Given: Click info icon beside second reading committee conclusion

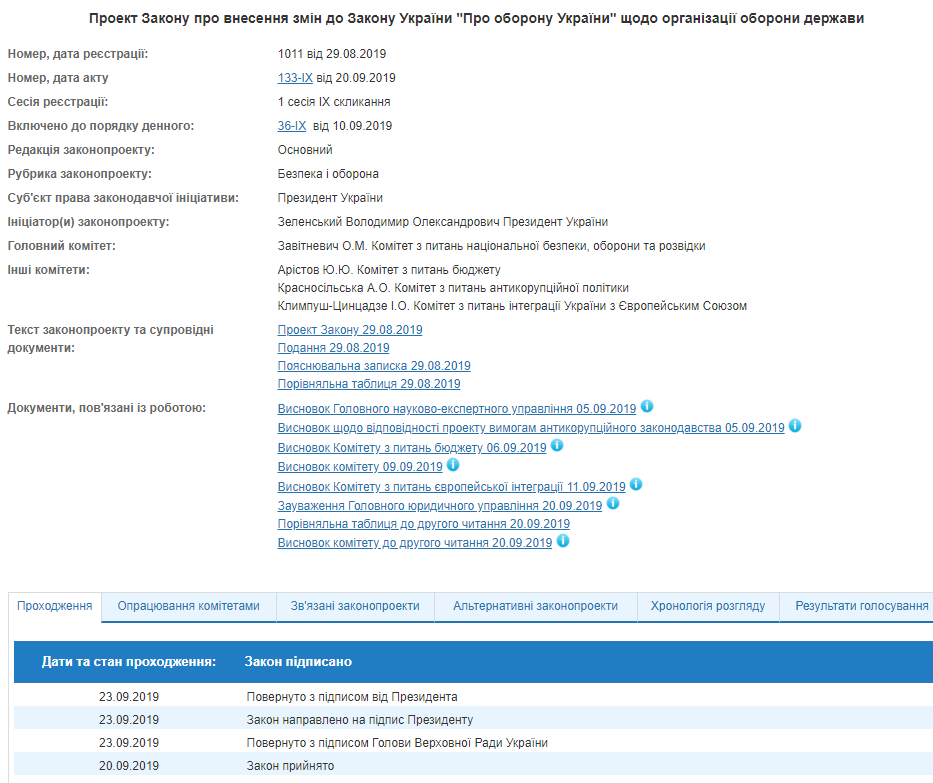Looking at the screenshot, I should click(563, 541).
